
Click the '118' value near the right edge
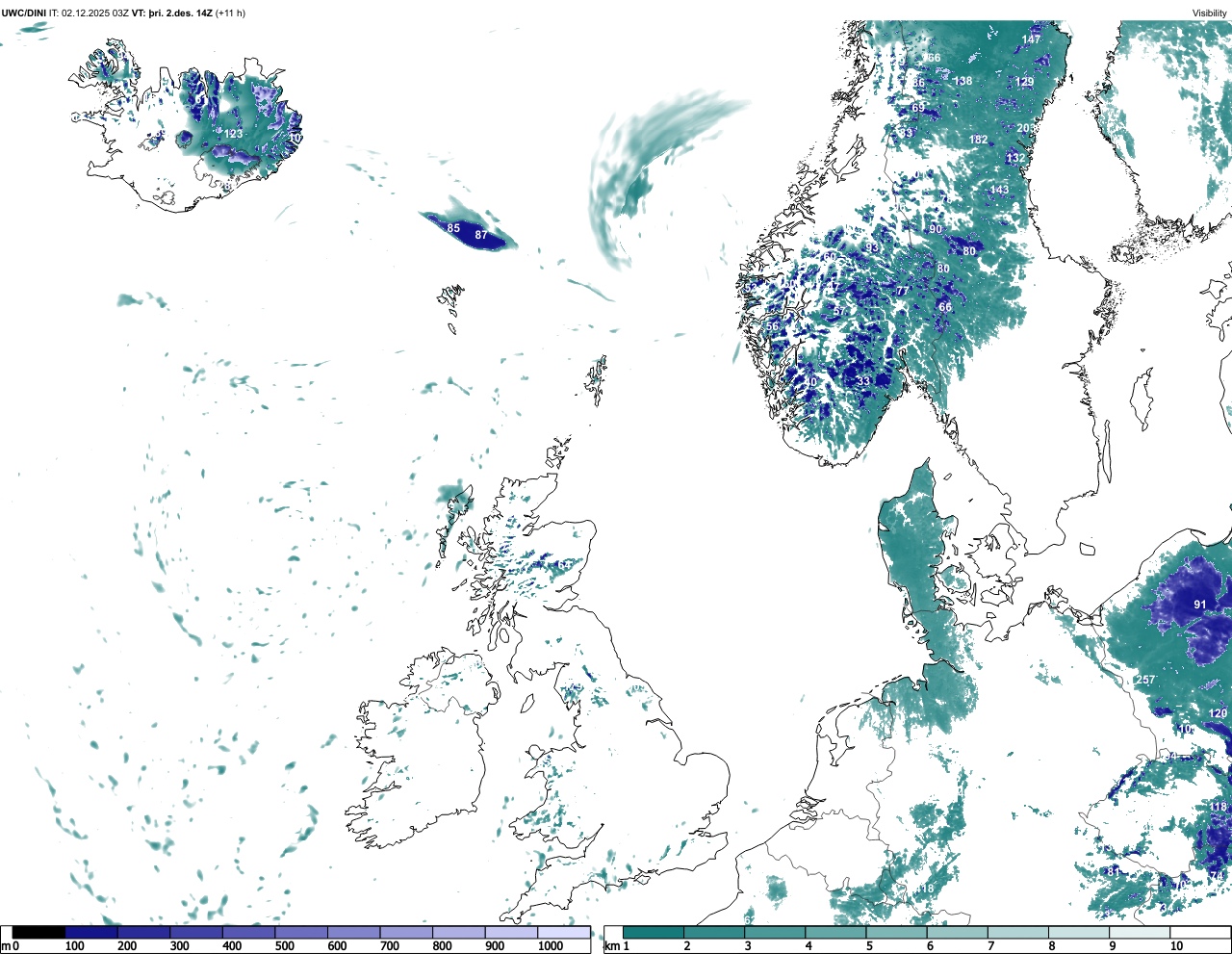[x=1219, y=807]
